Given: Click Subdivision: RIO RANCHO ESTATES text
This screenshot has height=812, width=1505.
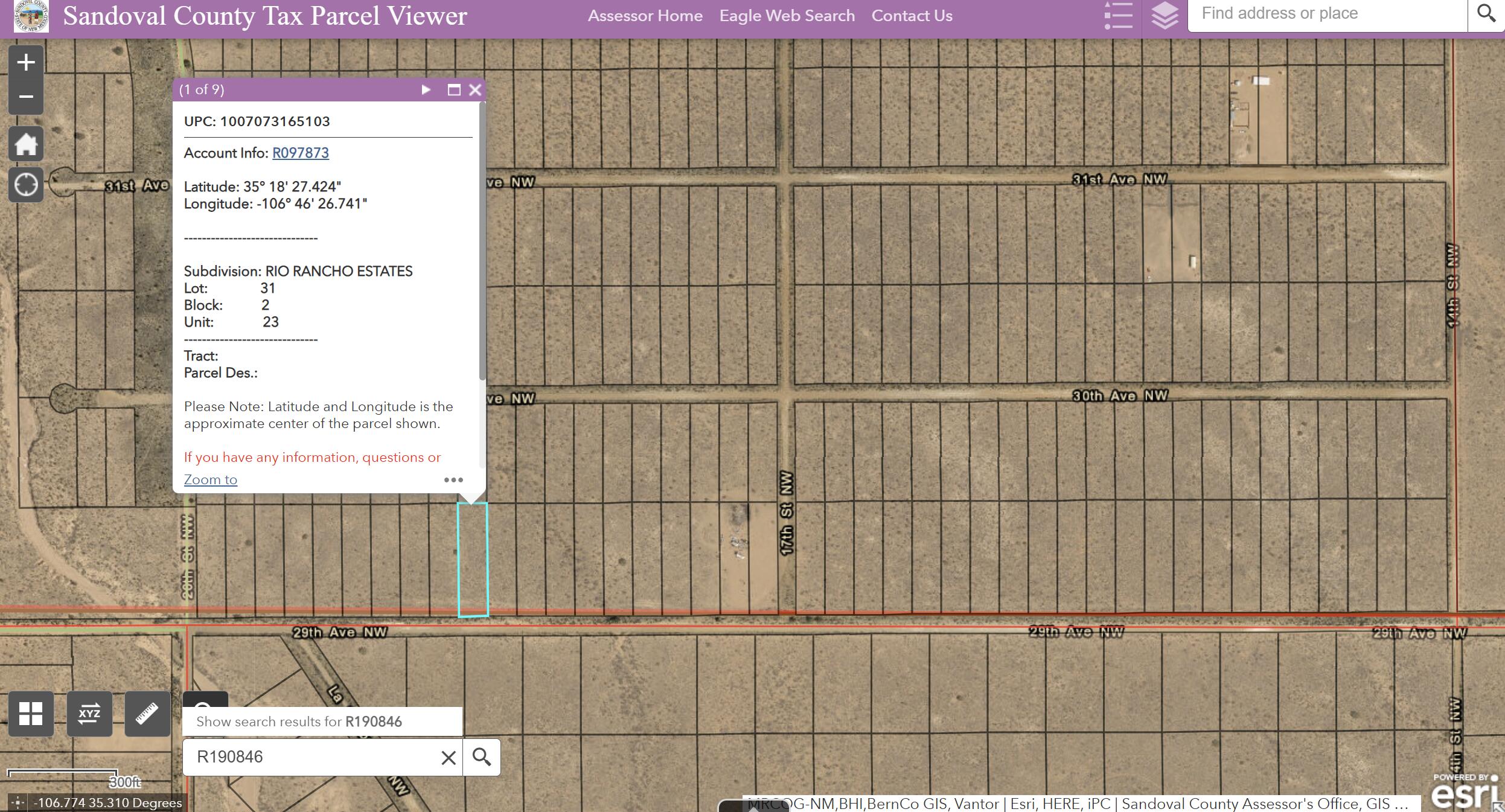Looking at the screenshot, I should click(298, 271).
